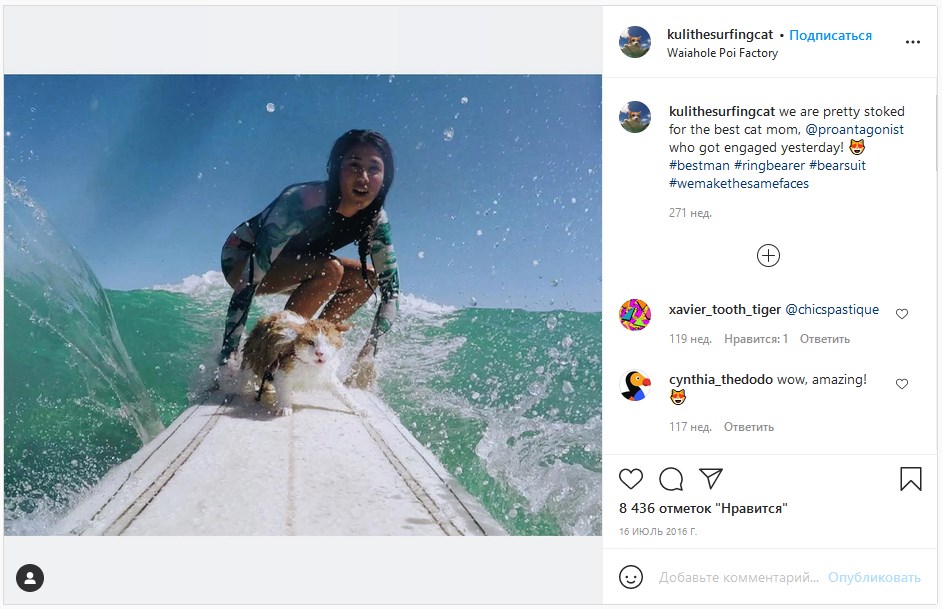The height and width of the screenshot is (609, 942).
Task: Click kulithesurfingcat avatar in post header
Action: pos(635,42)
